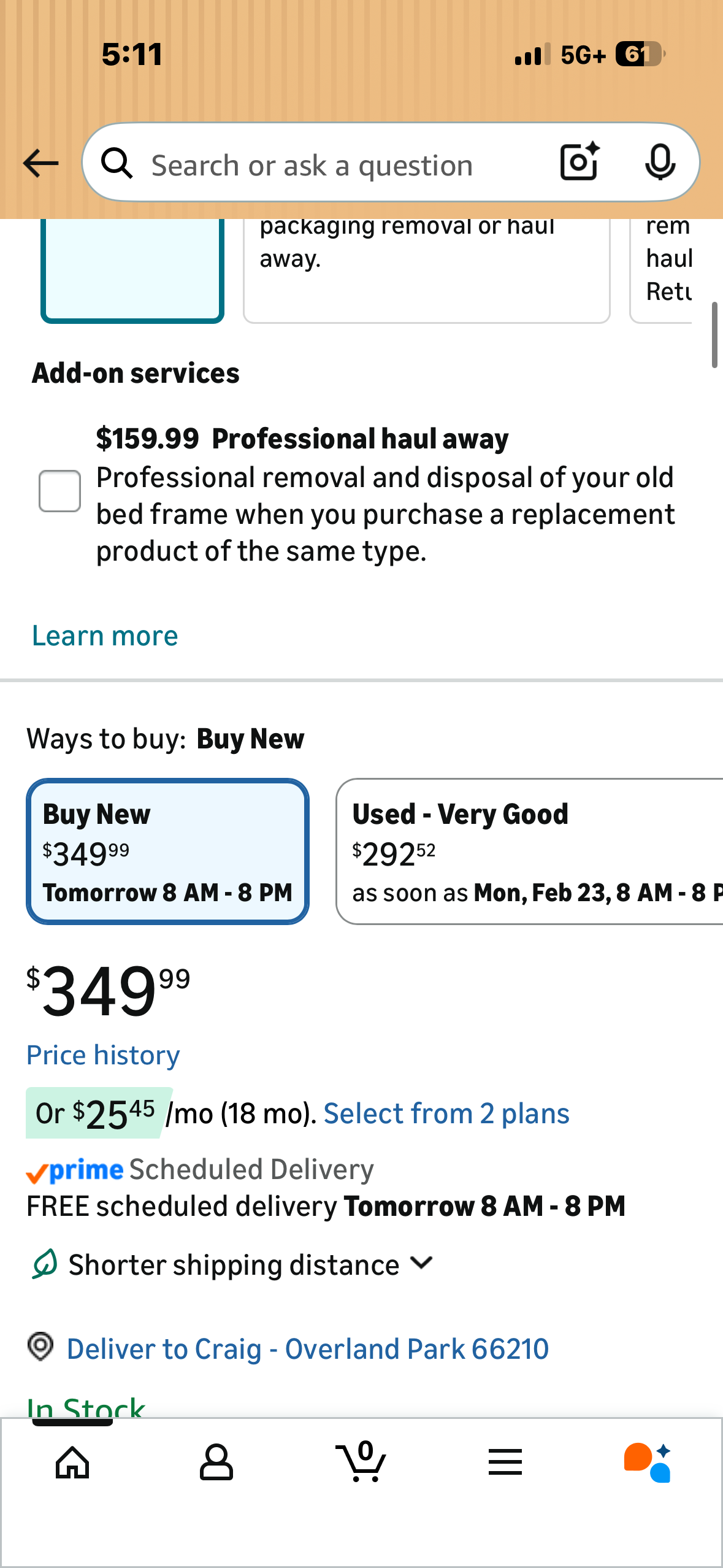Tap the delivery location pin icon
The width and height of the screenshot is (723, 1568).
[40, 1347]
